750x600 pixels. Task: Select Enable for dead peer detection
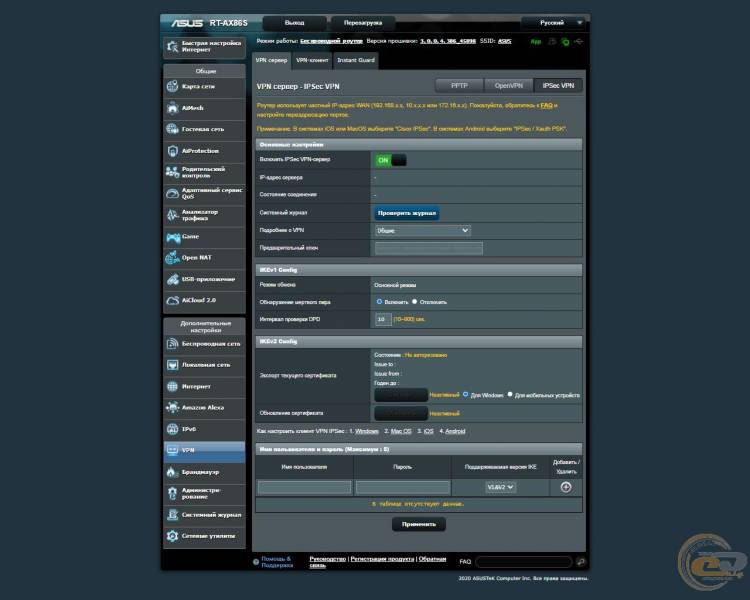point(379,302)
